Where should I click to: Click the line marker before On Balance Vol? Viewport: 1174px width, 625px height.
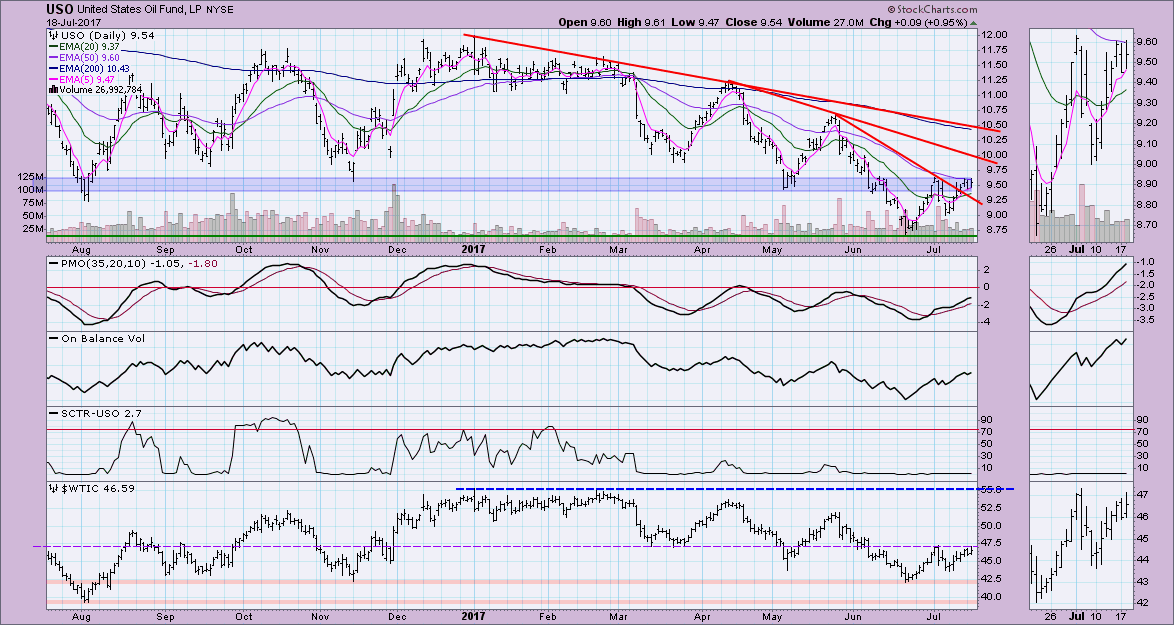click(52, 338)
